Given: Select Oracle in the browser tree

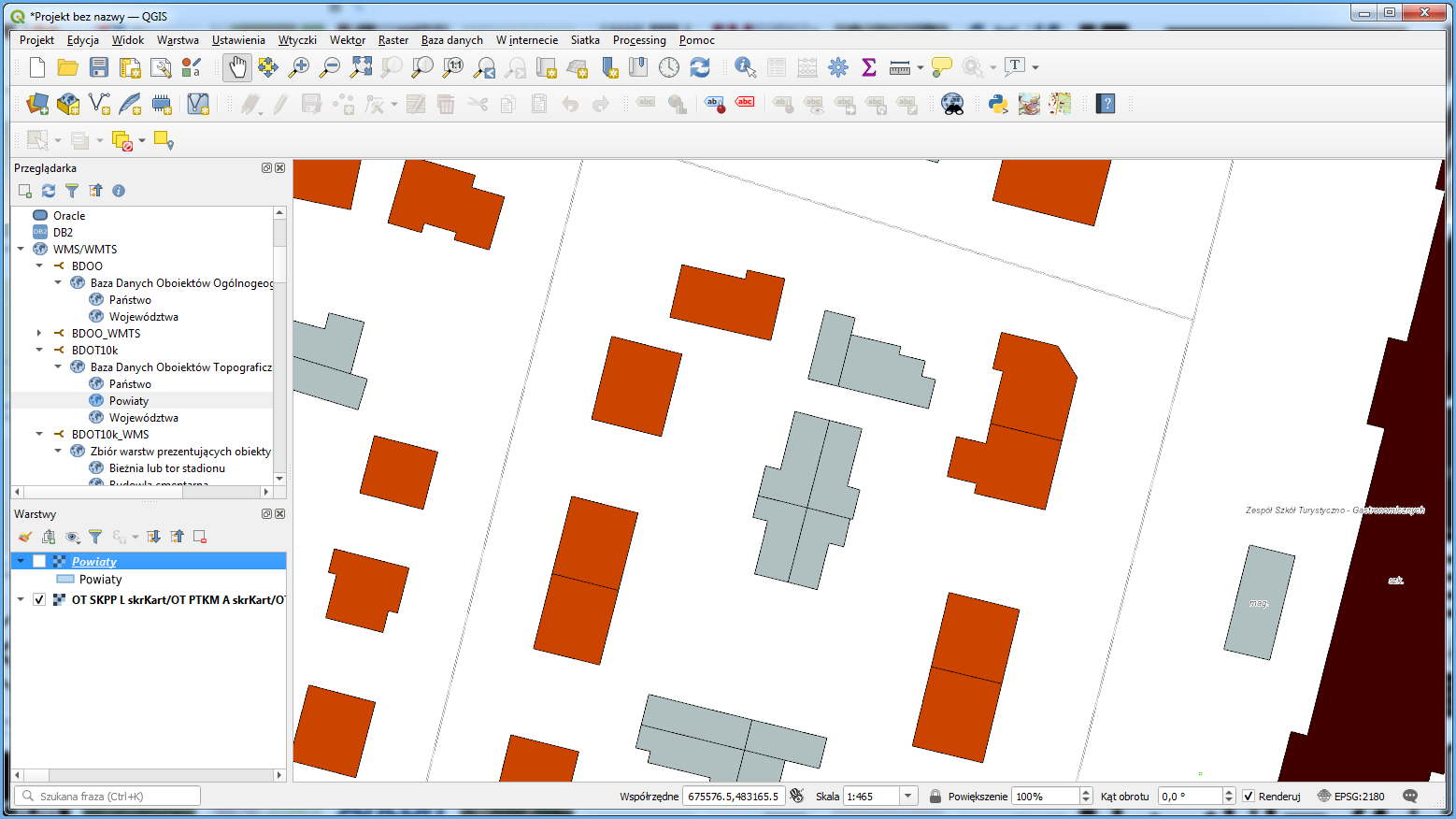Looking at the screenshot, I should click(x=69, y=215).
